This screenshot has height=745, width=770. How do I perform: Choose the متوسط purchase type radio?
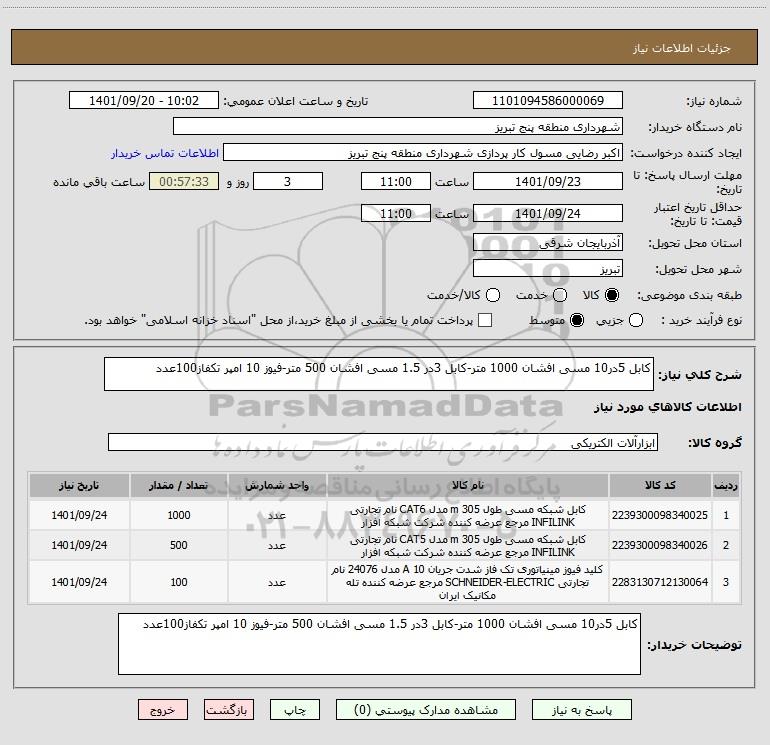(x=577, y=320)
